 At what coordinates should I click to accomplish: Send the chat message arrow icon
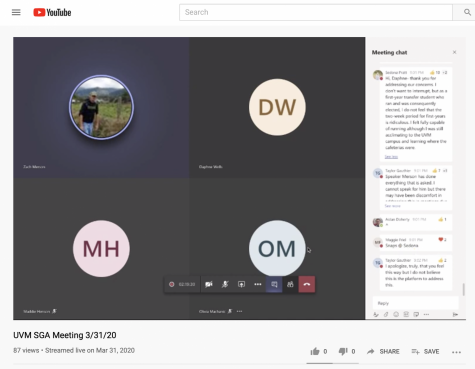pos(455,314)
